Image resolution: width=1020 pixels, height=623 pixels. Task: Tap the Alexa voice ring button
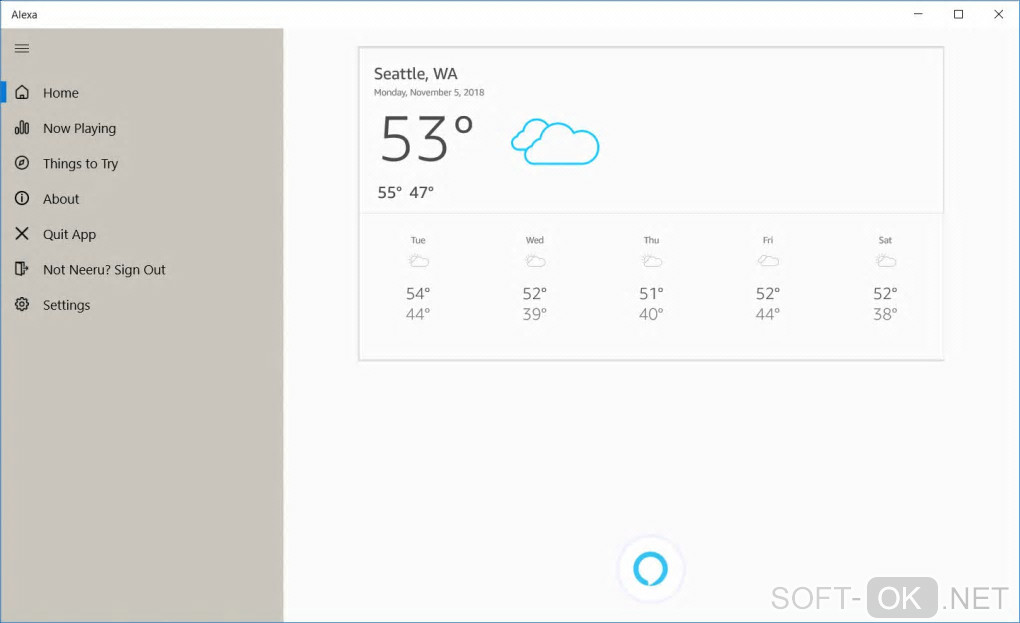[650, 568]
